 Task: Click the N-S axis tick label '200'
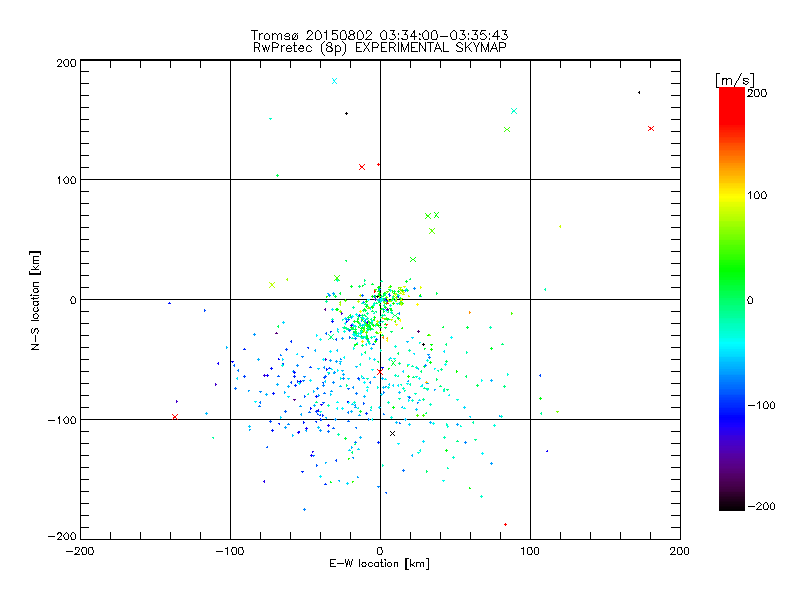click(66, 63)
